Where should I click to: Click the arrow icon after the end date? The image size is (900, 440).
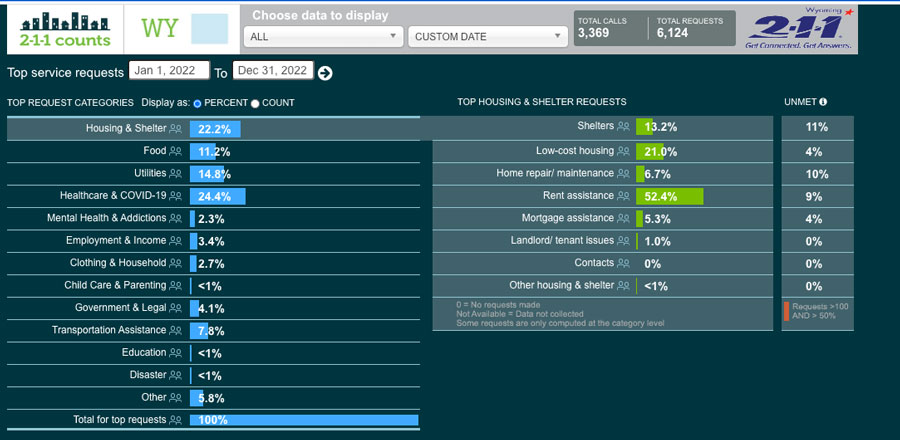(325, 72)
